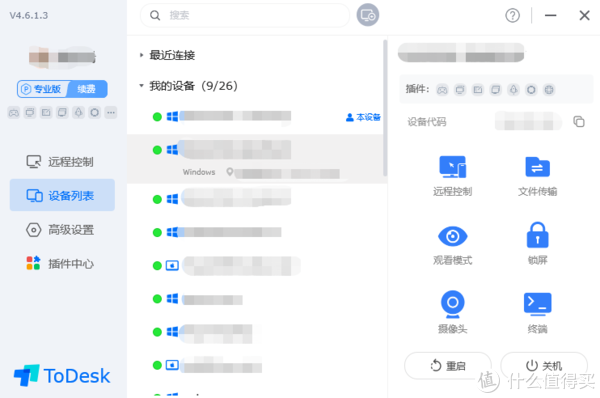The height and width of the screenshot is (398, 600).
Task: Click the multi-screen plugin icon in left sidebar
Action: [x=30, y=113]
